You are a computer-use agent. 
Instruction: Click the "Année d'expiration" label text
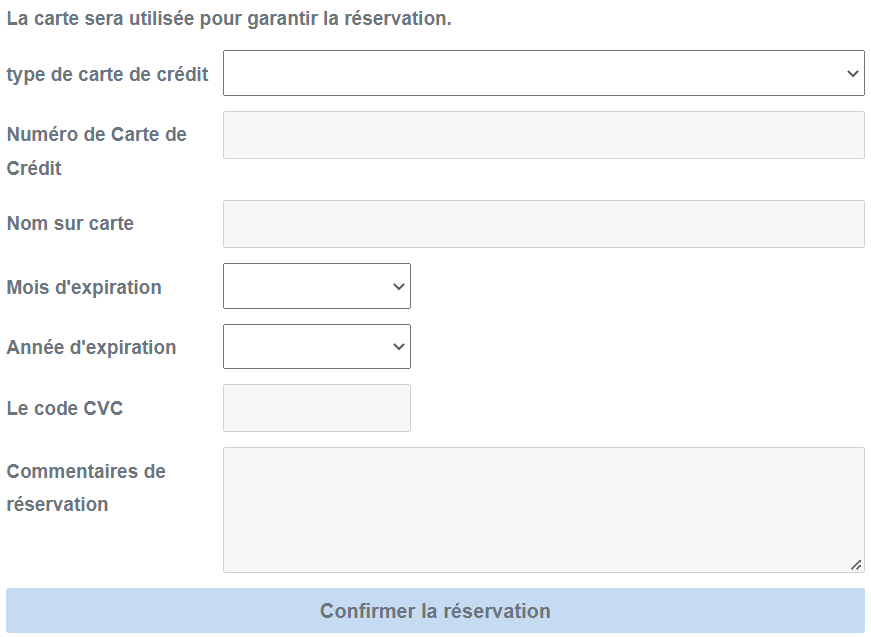[x=91, y=347]
